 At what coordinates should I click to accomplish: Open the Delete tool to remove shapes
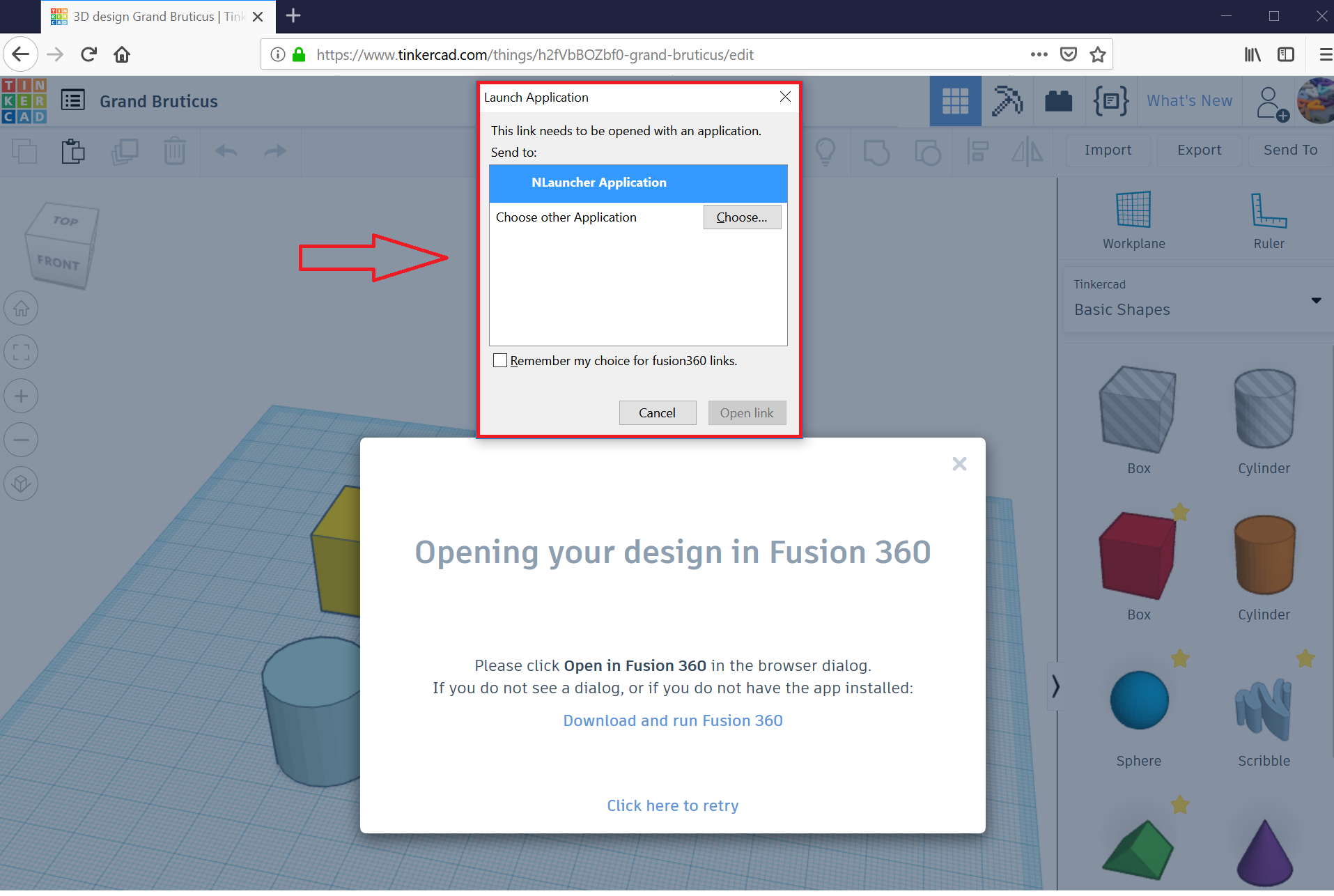174,151
